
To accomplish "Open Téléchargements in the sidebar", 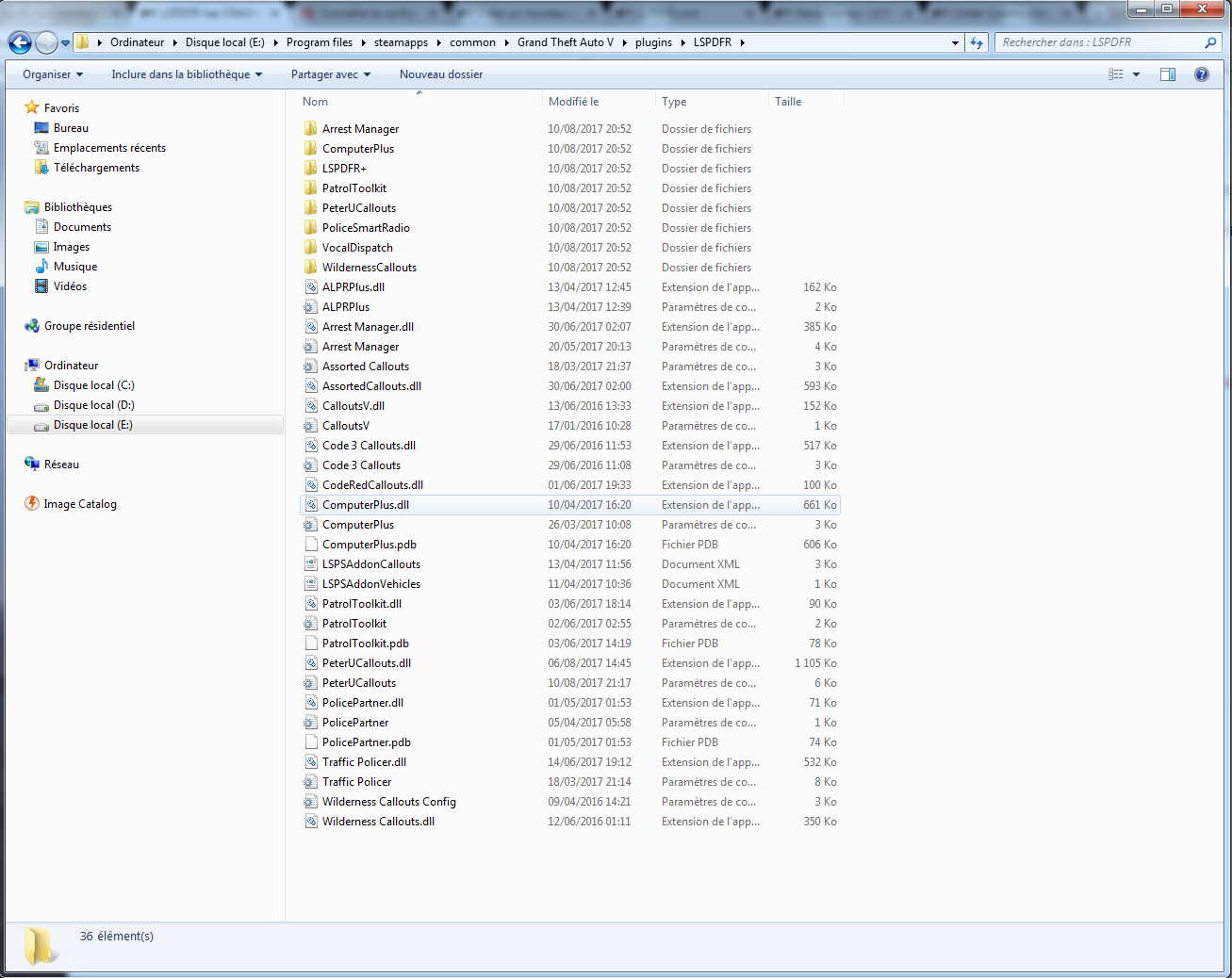I will pos(96,168).
